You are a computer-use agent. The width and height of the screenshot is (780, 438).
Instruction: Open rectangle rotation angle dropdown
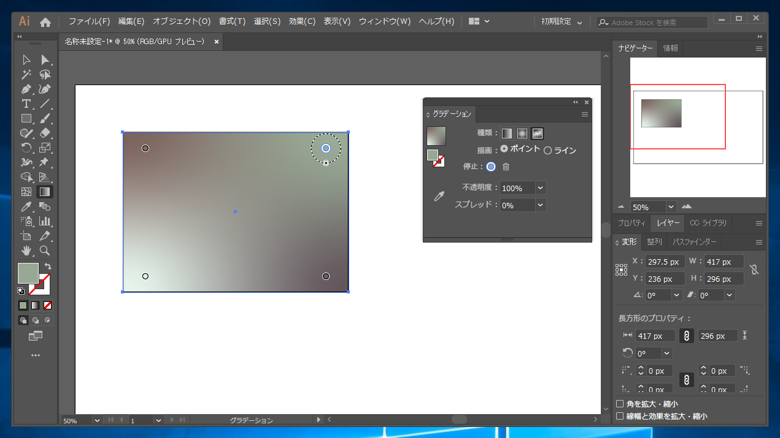[x=667, y=353]
